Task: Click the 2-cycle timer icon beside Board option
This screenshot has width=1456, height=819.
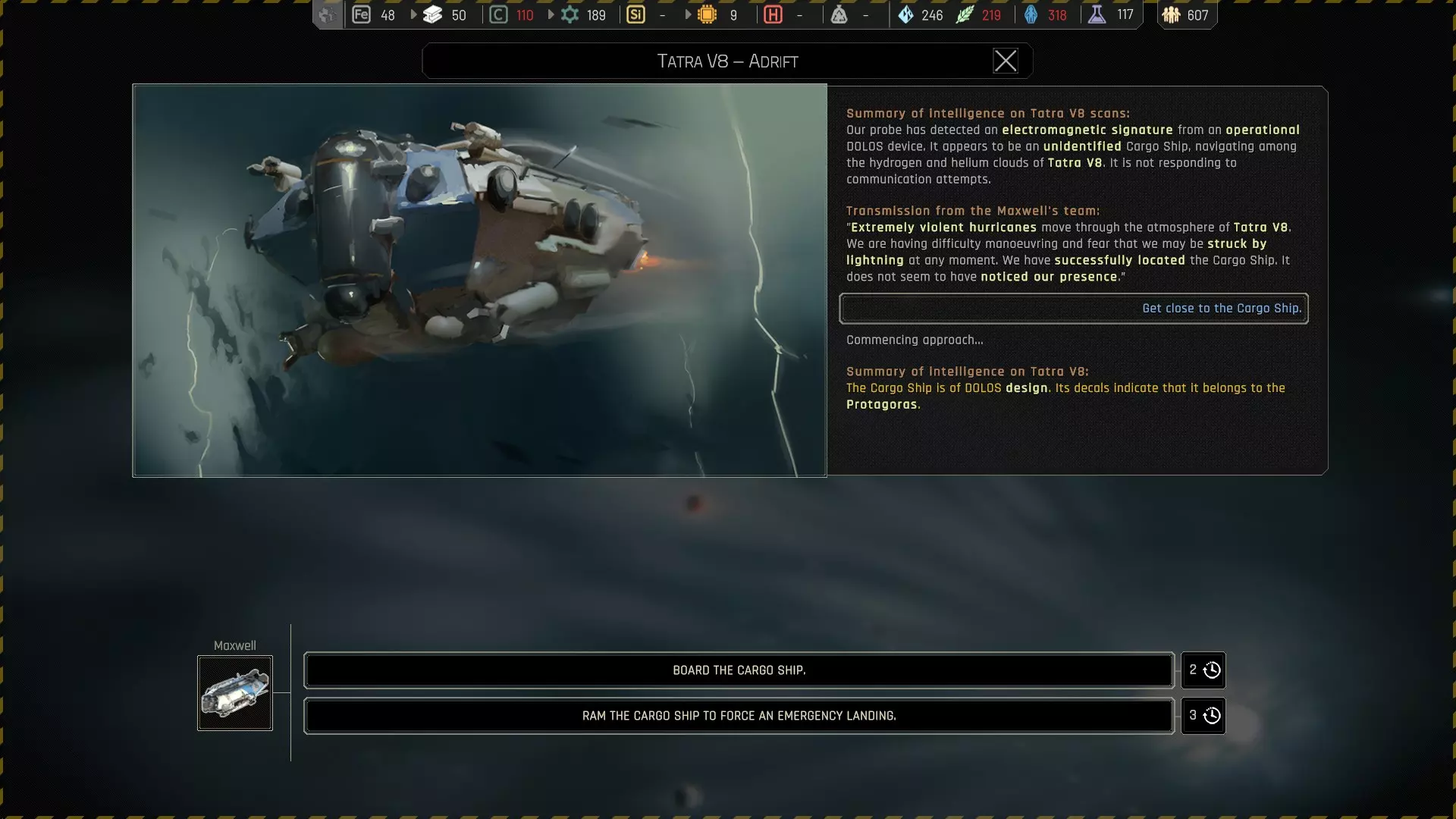Action: pos(1211,670)
